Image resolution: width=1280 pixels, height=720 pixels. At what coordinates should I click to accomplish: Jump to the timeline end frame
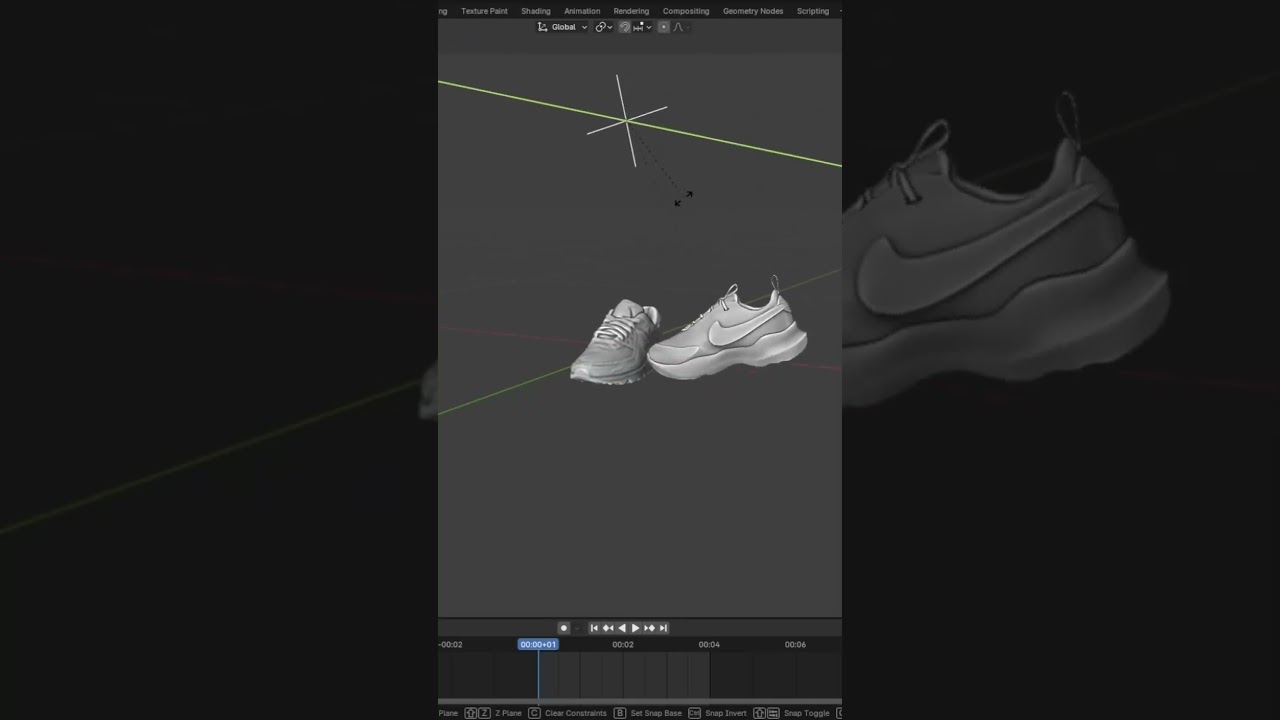pos(663,628)
